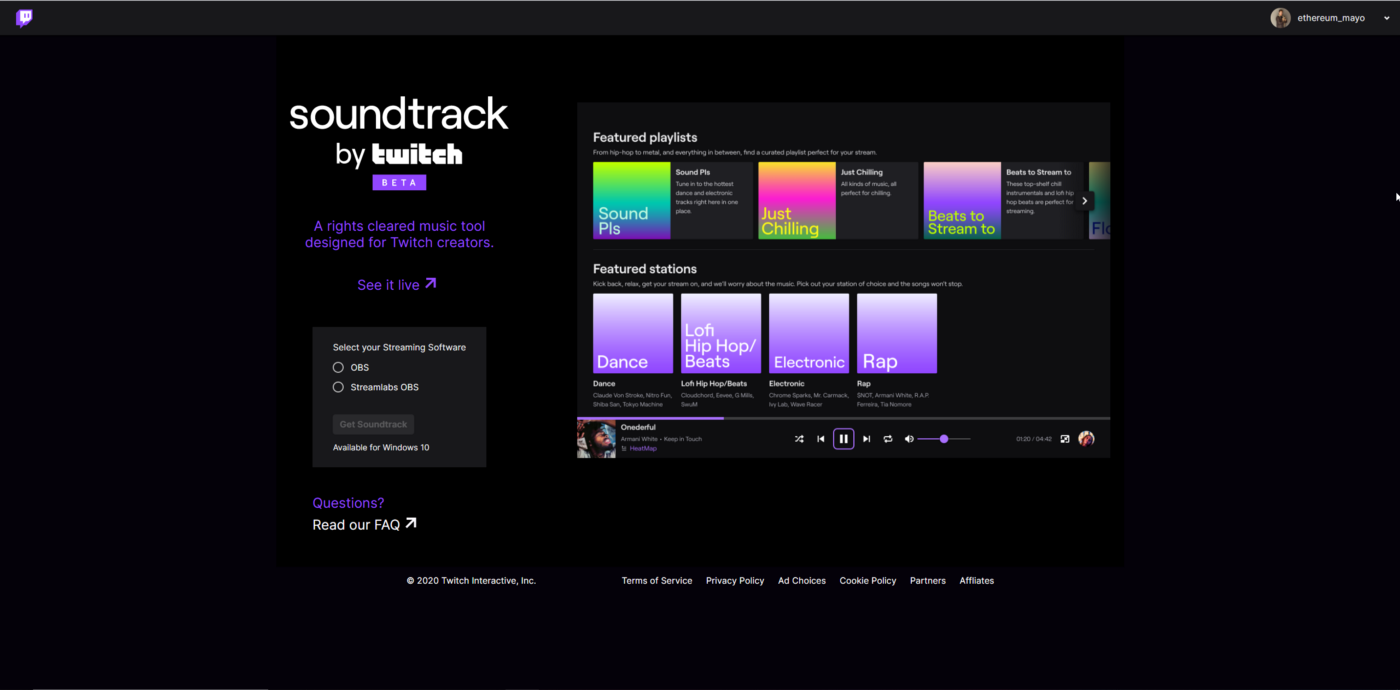Open the HeatMap link under the track title
Image resolution: width=1400 pixels, height=690 pixels.
click(x=643, y=448)
